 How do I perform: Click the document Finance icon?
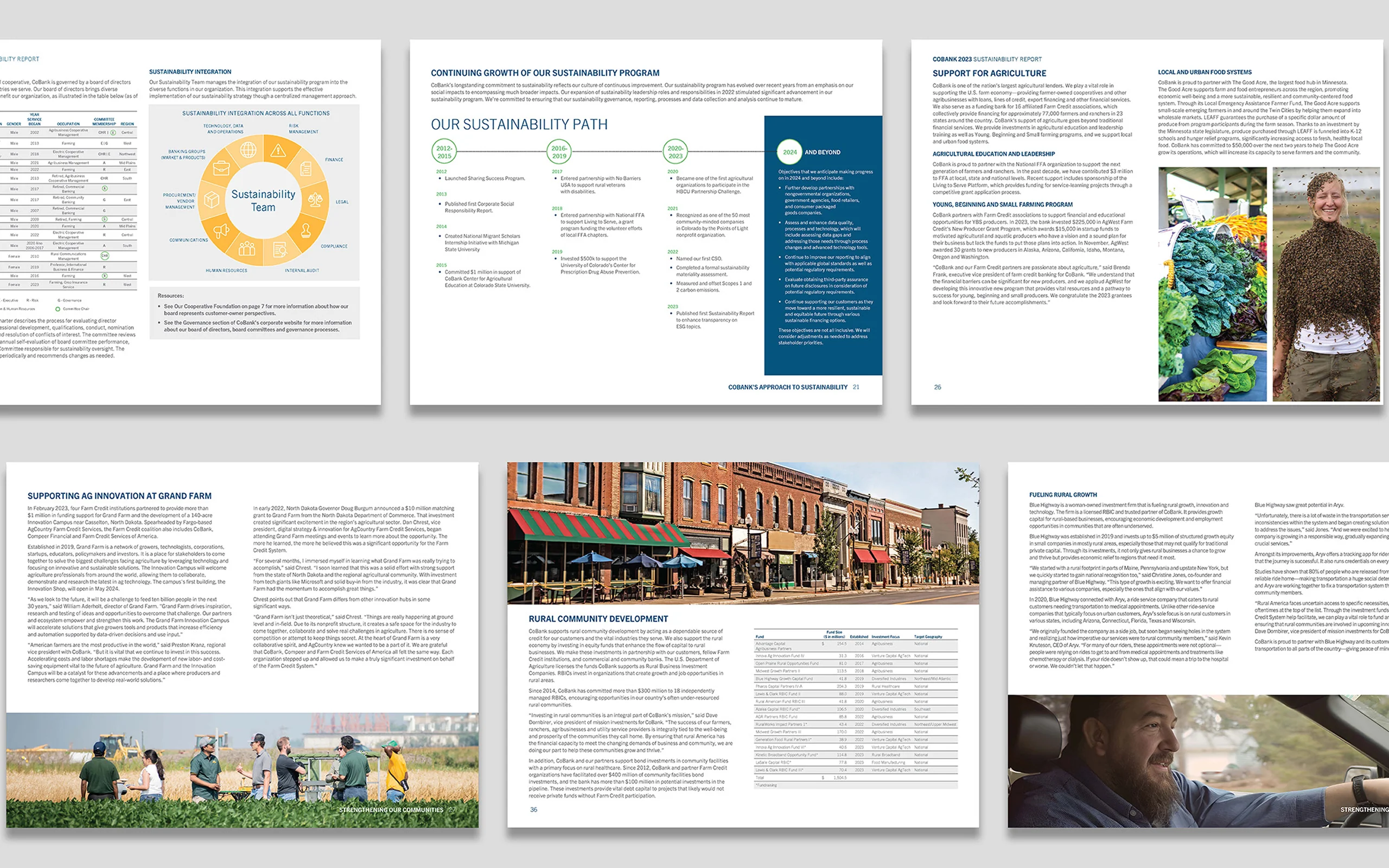305,168
